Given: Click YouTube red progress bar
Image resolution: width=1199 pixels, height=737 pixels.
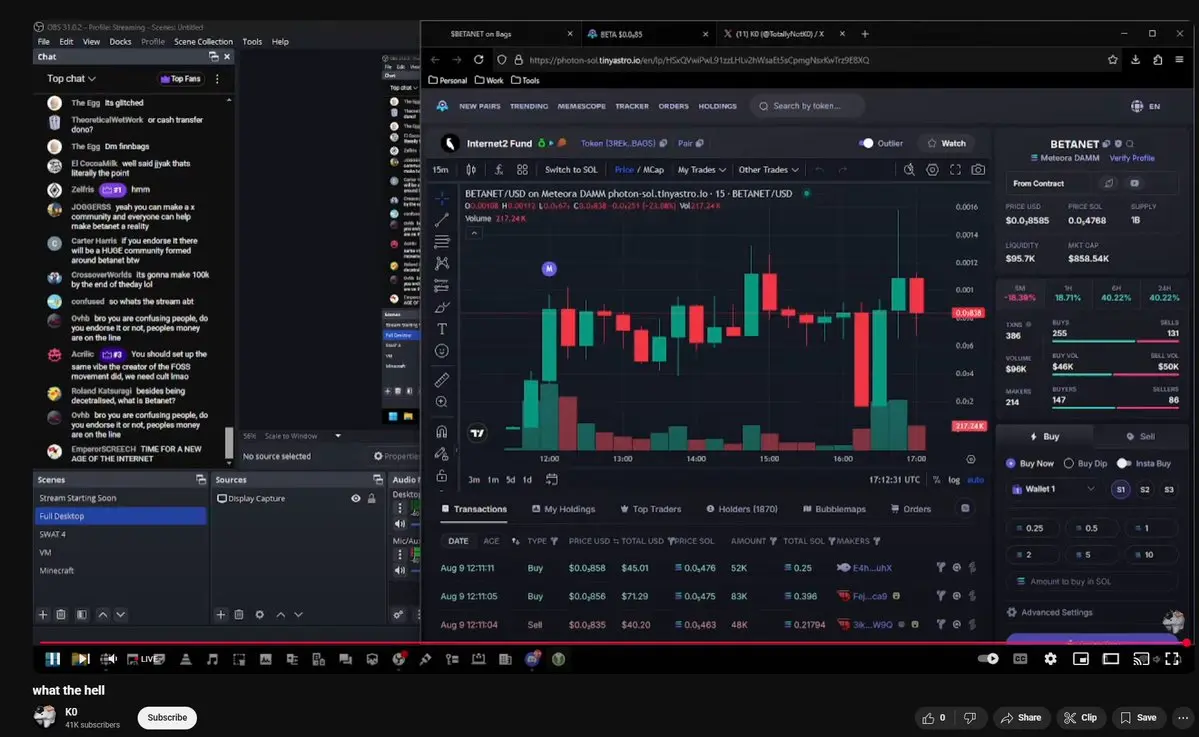Looking at the screenshot, I should pyautogui.click(x=612, y=643).
